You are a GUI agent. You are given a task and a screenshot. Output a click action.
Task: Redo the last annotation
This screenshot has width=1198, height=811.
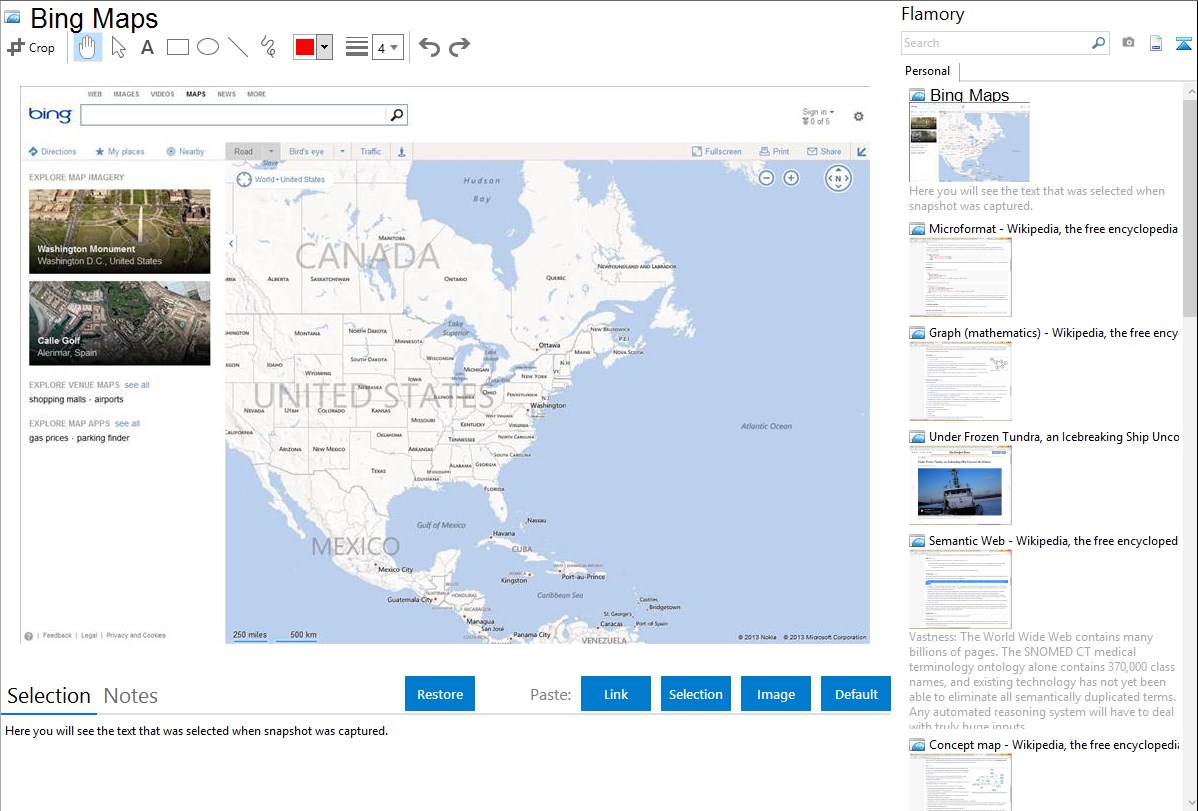tap(459, 47)
